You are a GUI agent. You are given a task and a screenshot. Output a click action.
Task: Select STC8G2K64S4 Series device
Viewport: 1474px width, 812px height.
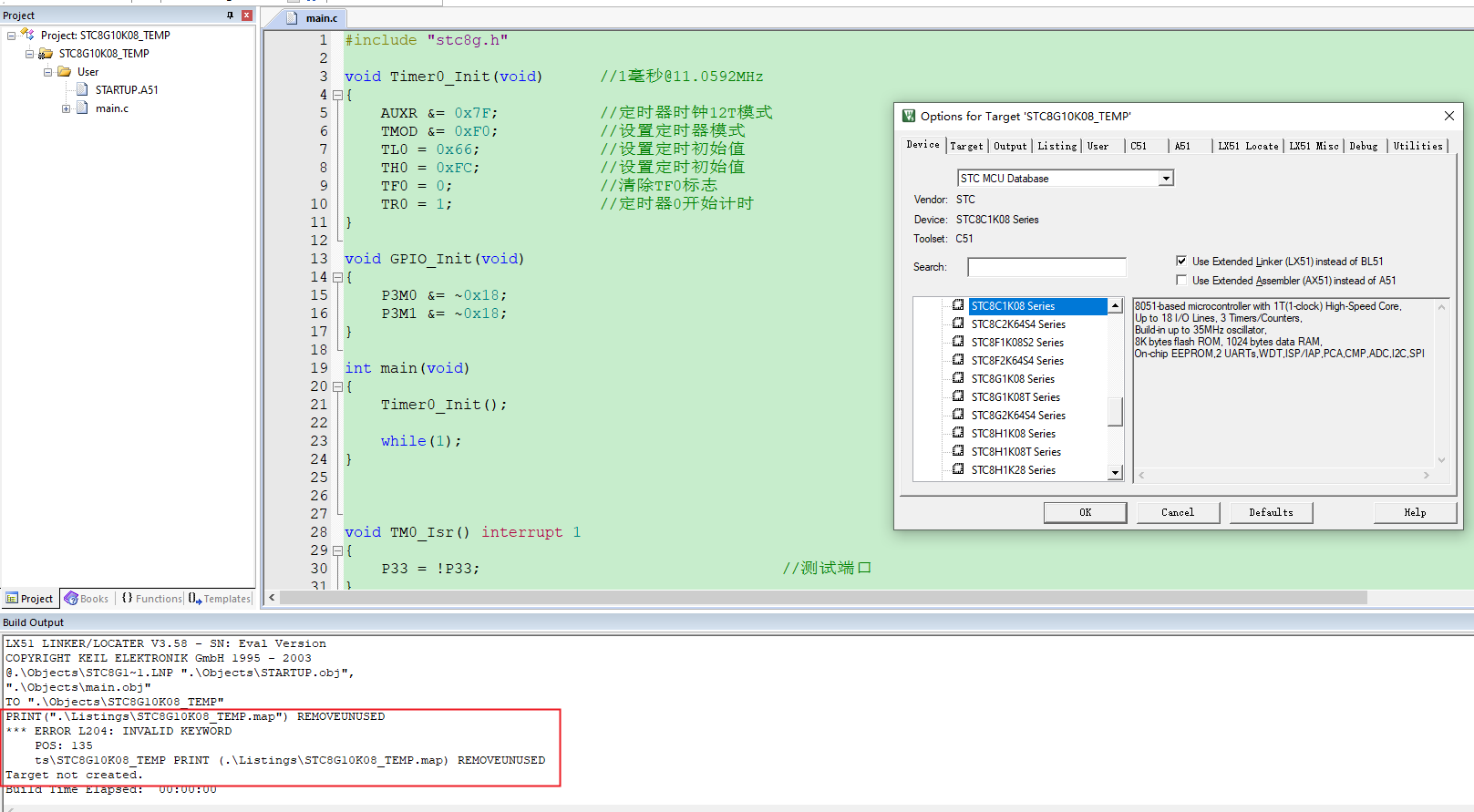(1018, 416)
